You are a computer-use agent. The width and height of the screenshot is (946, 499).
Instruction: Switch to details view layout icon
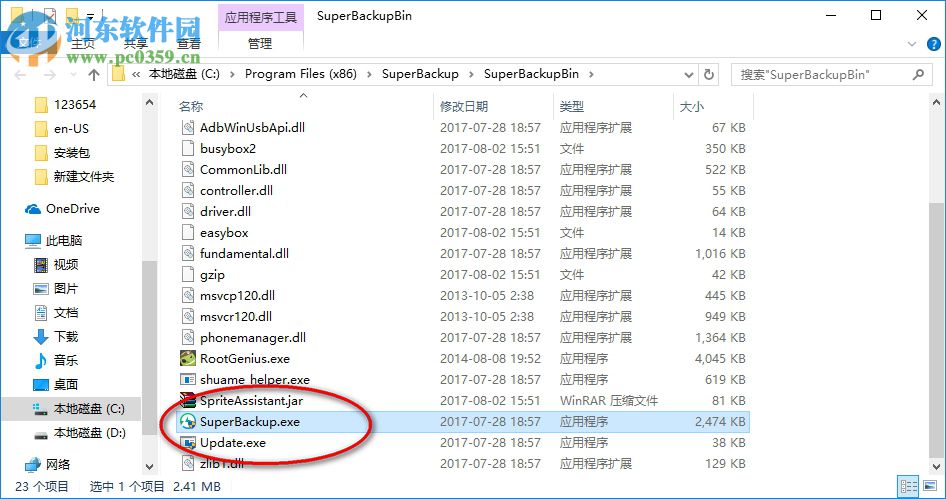click(x=908, y=486)
